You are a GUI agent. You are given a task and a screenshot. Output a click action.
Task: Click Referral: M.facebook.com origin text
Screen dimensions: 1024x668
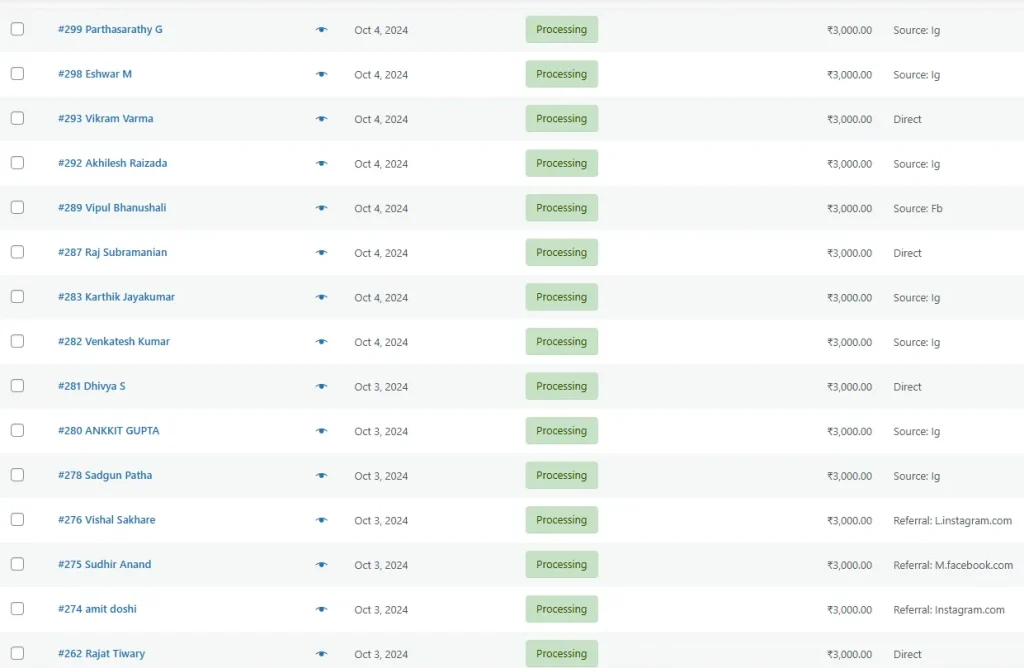952,565
